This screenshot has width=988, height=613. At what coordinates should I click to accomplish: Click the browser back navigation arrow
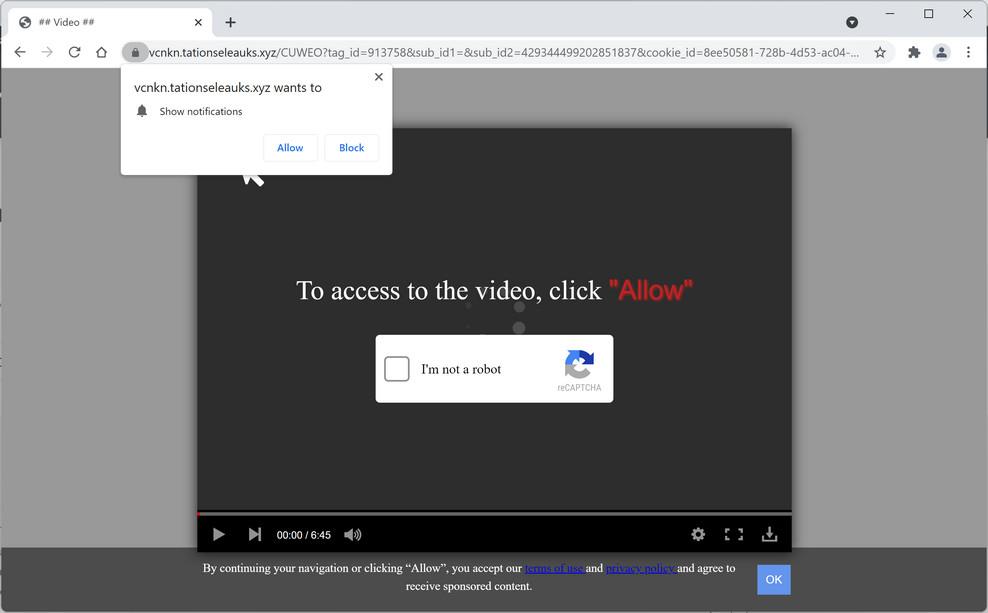click(20, 51)
